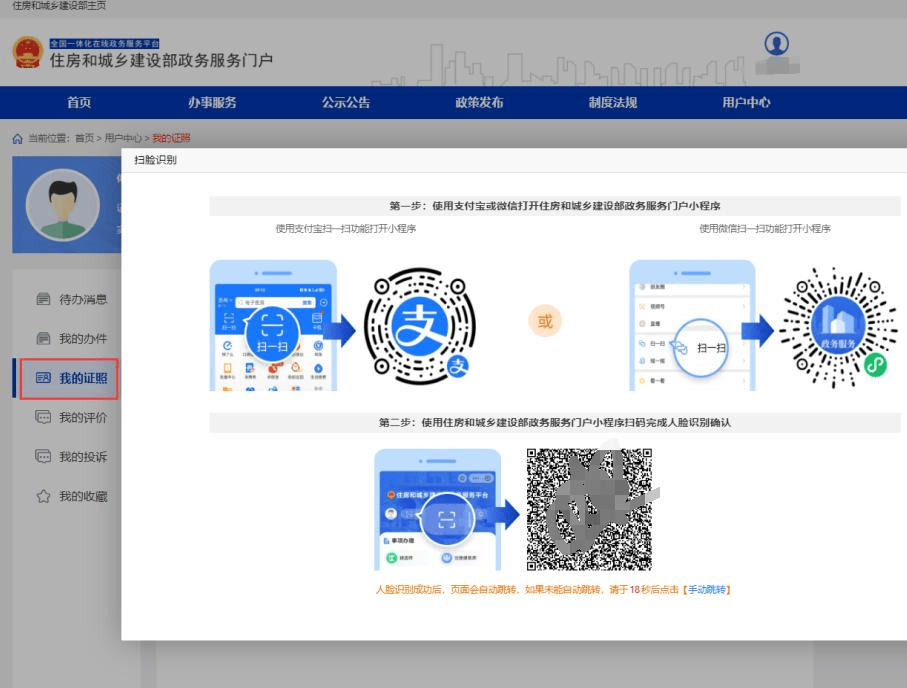Image resolution: width=907 pixels, height=688 pixels.
Task: Click the highlighted 全国一体化在线政务服务平台 label
Action: (104, 43)
